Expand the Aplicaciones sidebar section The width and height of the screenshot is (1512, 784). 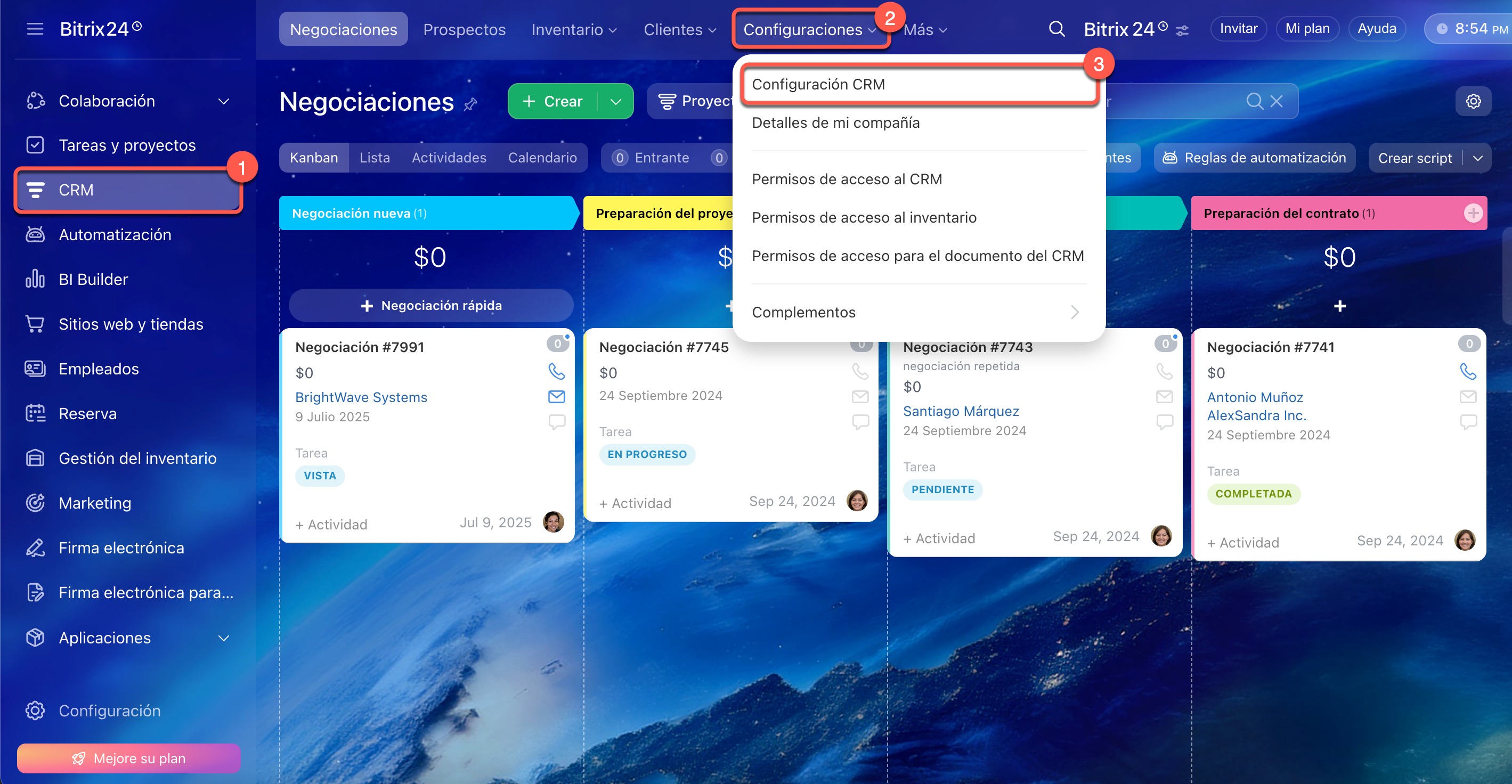tap(223, 638)
